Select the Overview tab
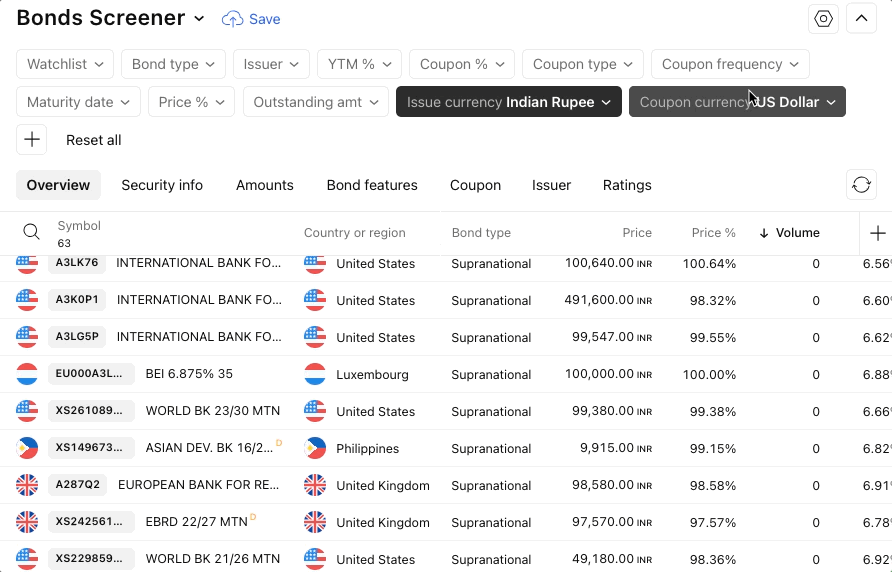The height and width of the screenshot is (572, 892). point(58,185)
